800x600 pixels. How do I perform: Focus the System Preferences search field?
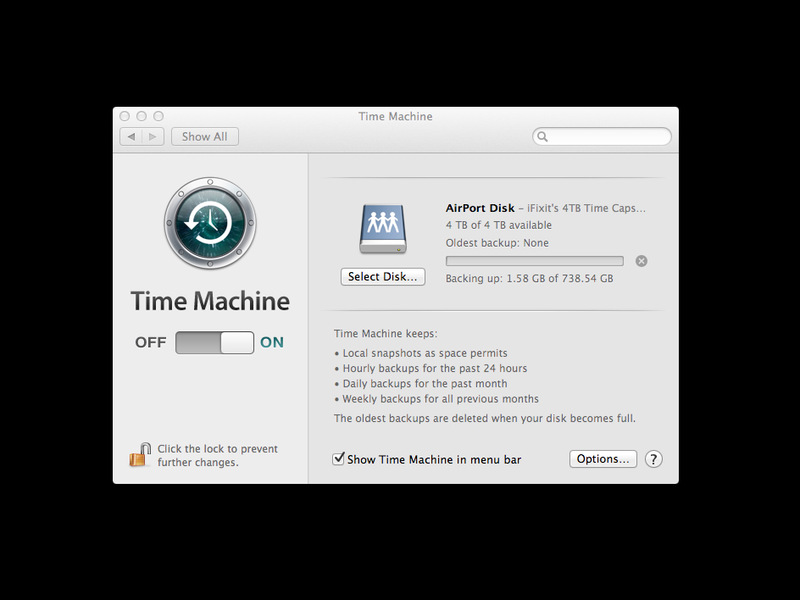click(602, 137)
